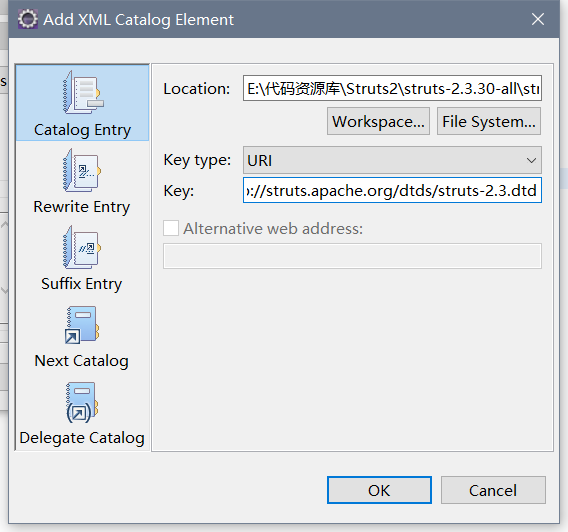
Task: Close the Add XML Catalog Element dialog
Action: click(538, 19)
